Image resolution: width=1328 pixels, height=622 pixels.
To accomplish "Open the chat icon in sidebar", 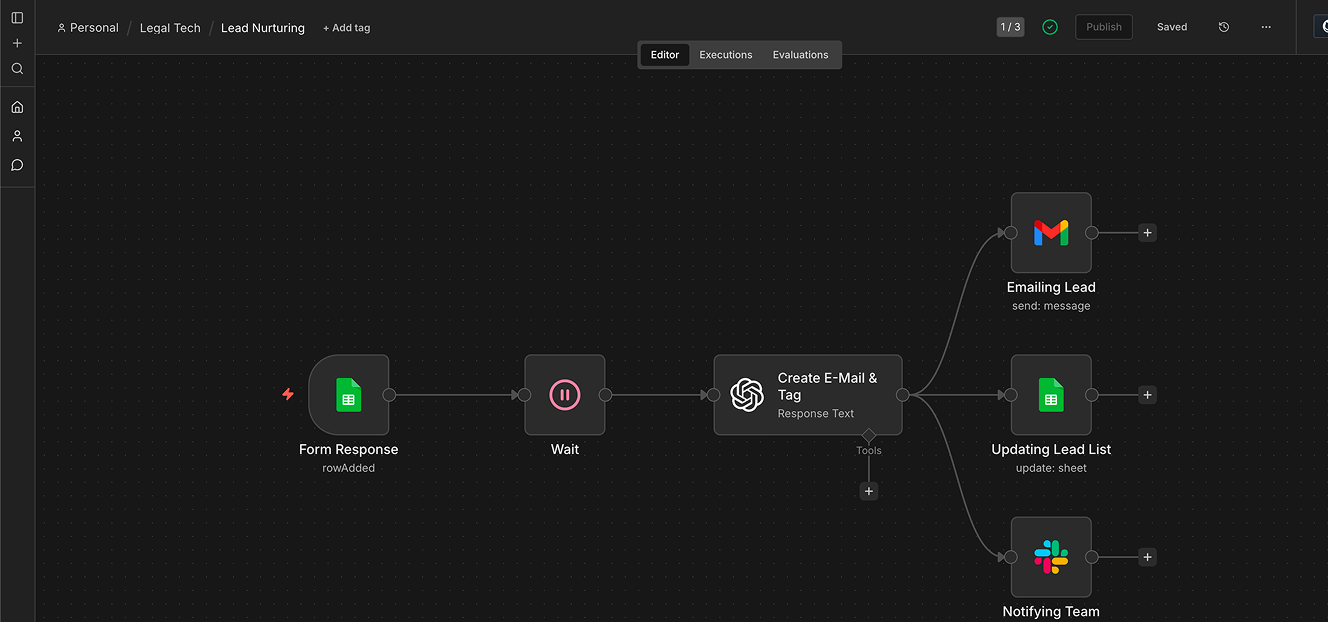I will pos(17,165).
